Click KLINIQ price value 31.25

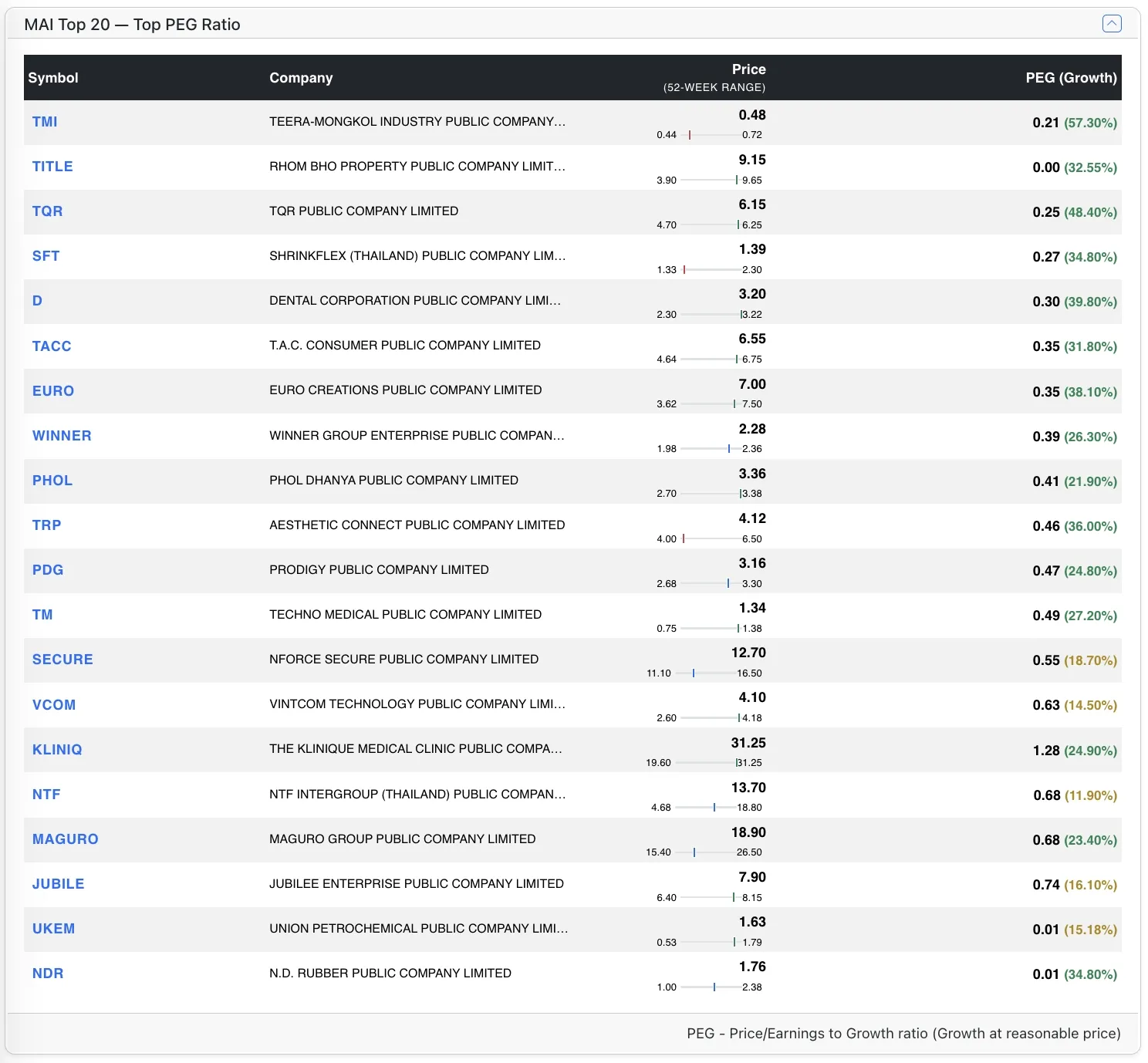point(748,743)
